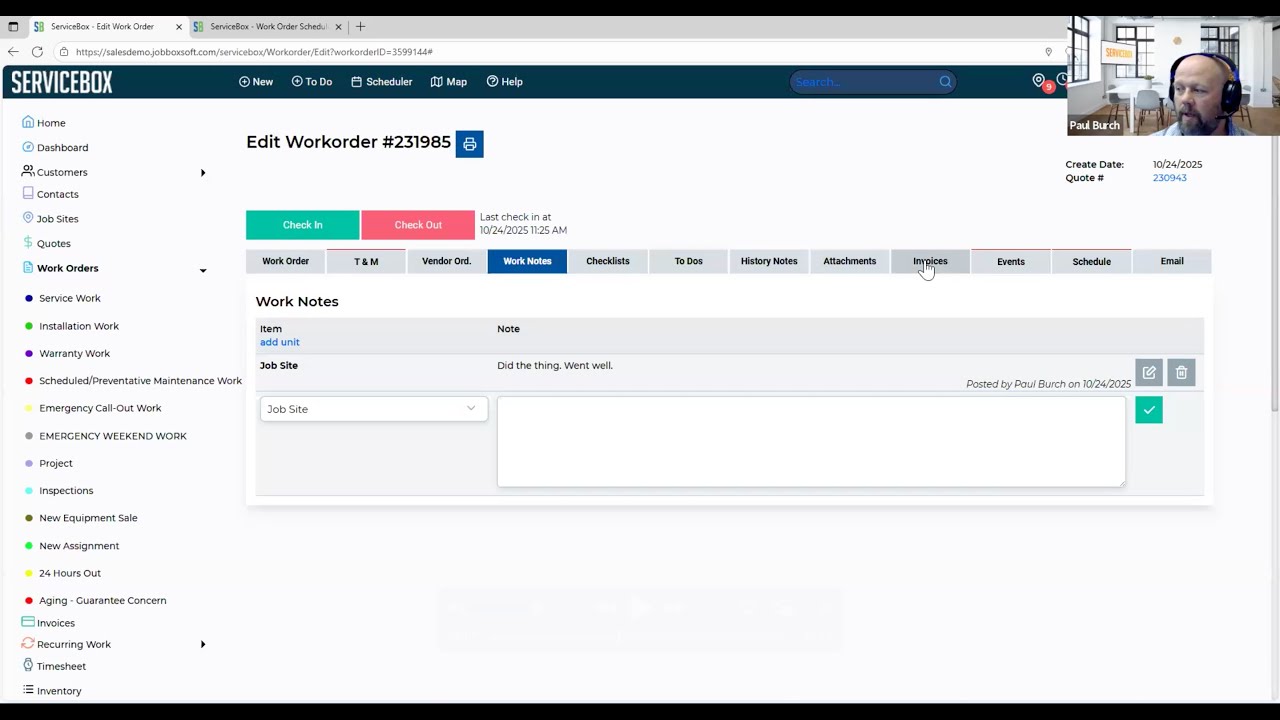1280x720 pixels.
Task: Open the Job Site item dropdown
Action: (x=374, y=409)
